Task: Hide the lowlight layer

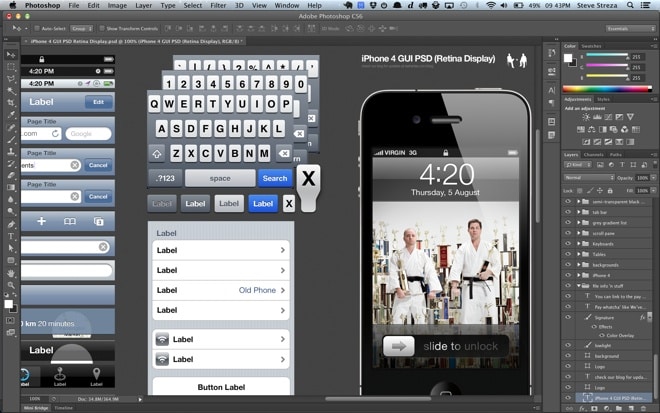Action: pos(568,345)
